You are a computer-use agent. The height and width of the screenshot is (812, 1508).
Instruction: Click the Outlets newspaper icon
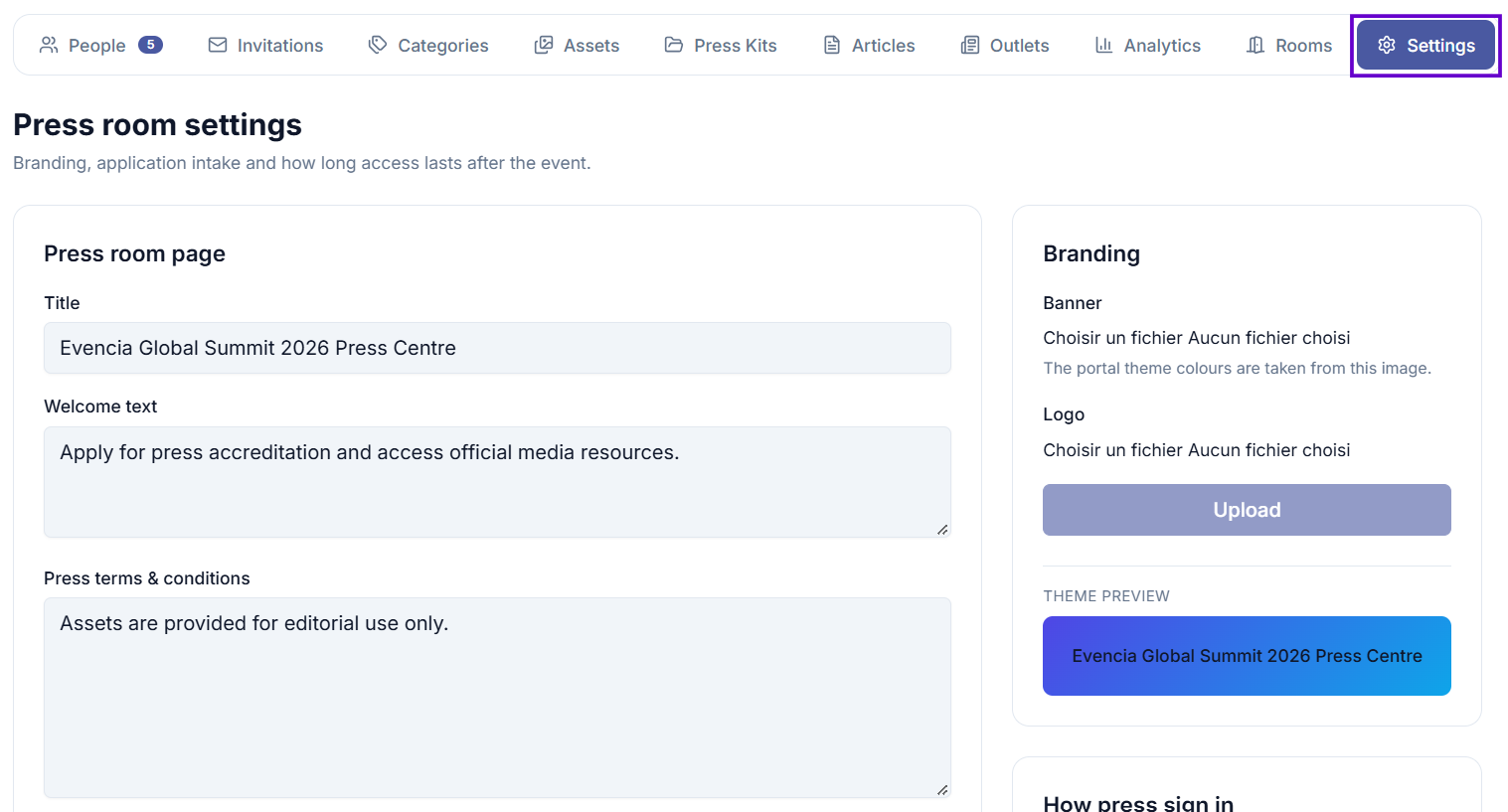(970, 45)
